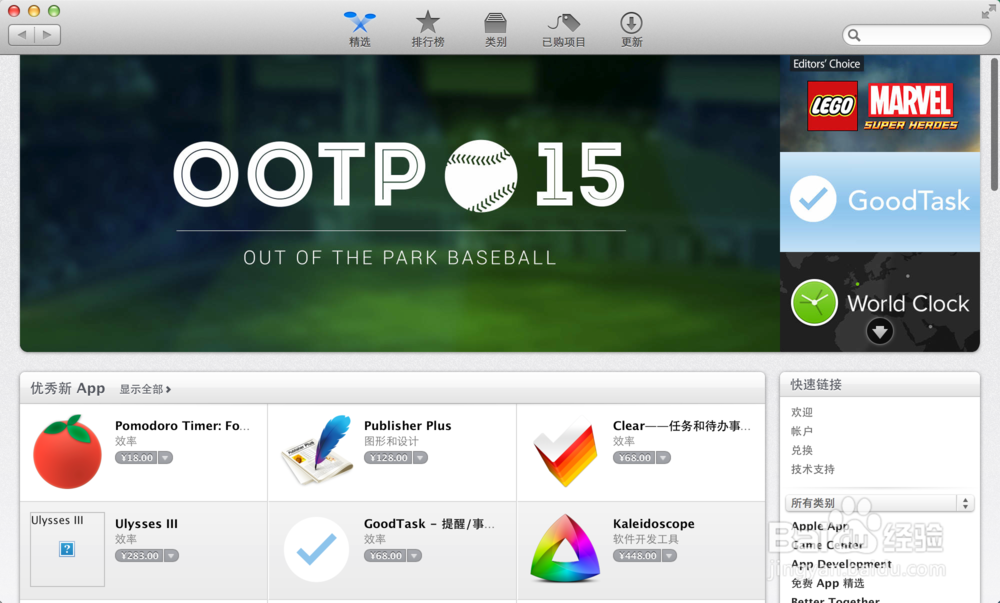Image resolution: width=1000 pixels, height=603 pixels.
Task: Click the 兑换 redeem quick link
Action: click(x=802, y=451)
